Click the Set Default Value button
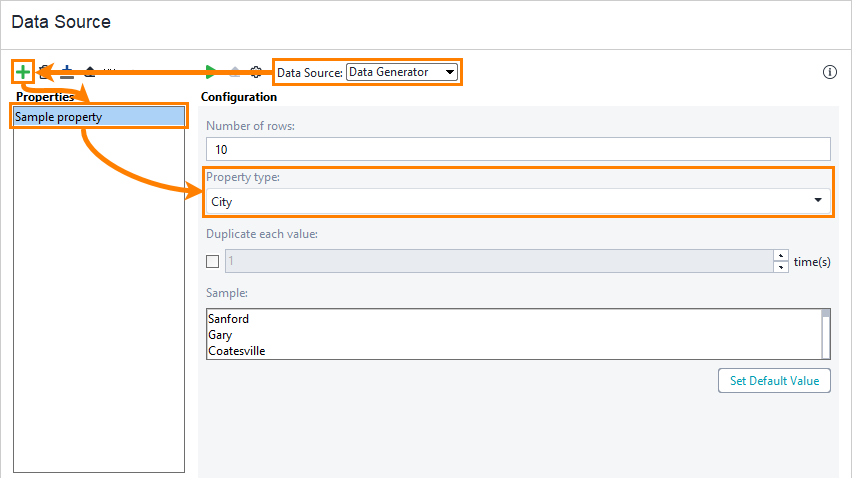 pos(773,381)
